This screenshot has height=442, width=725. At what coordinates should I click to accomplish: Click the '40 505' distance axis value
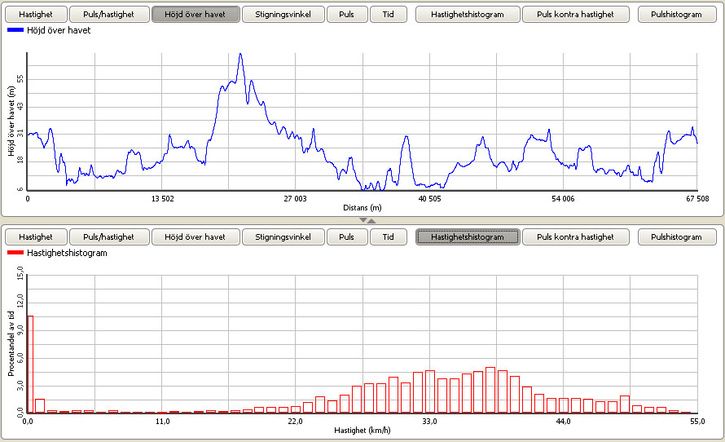pos(430,199)
